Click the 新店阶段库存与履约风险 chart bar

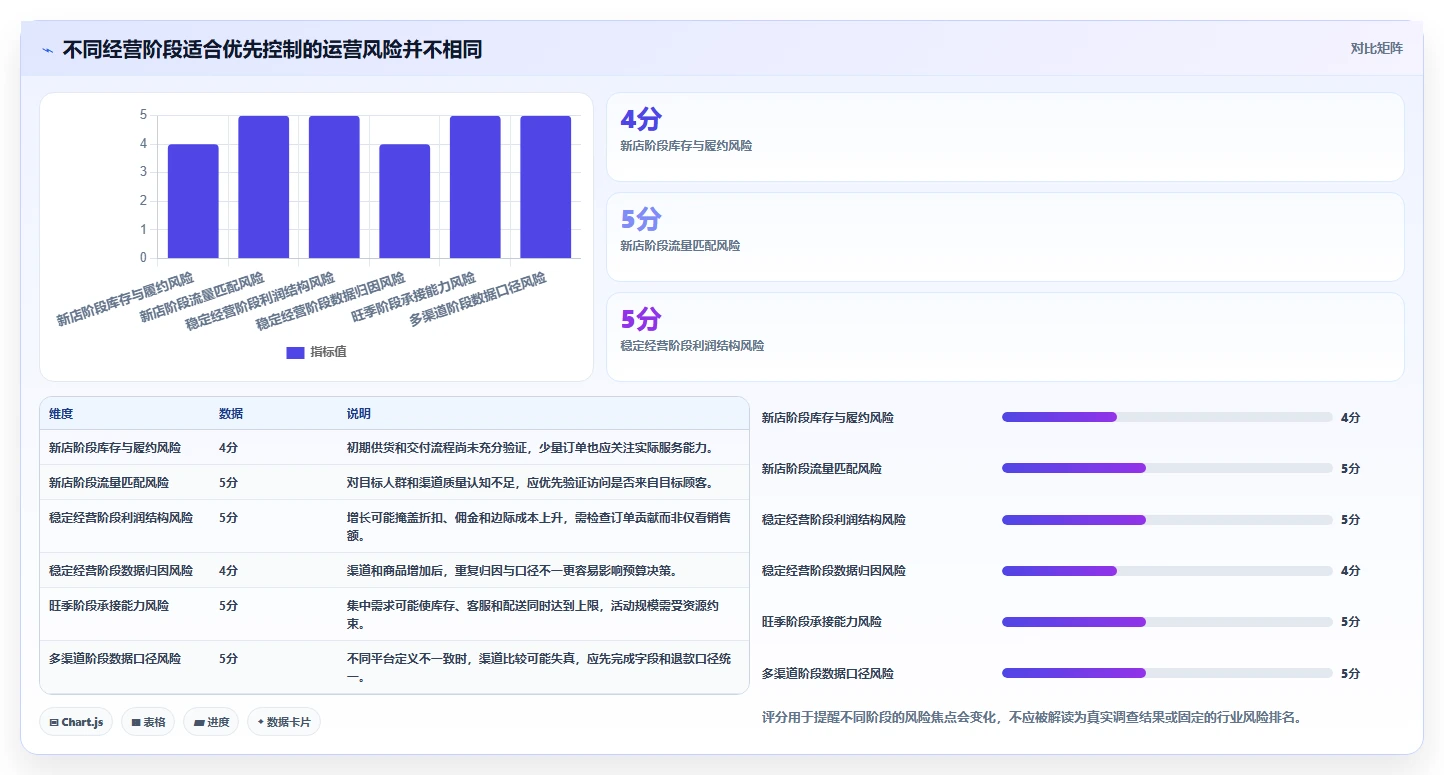tap(193, 201)
